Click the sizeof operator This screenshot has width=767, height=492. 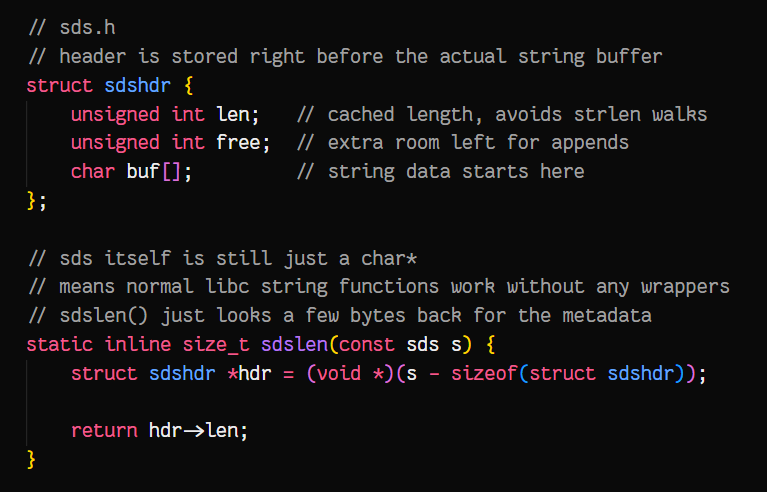(x=484, y=374)
